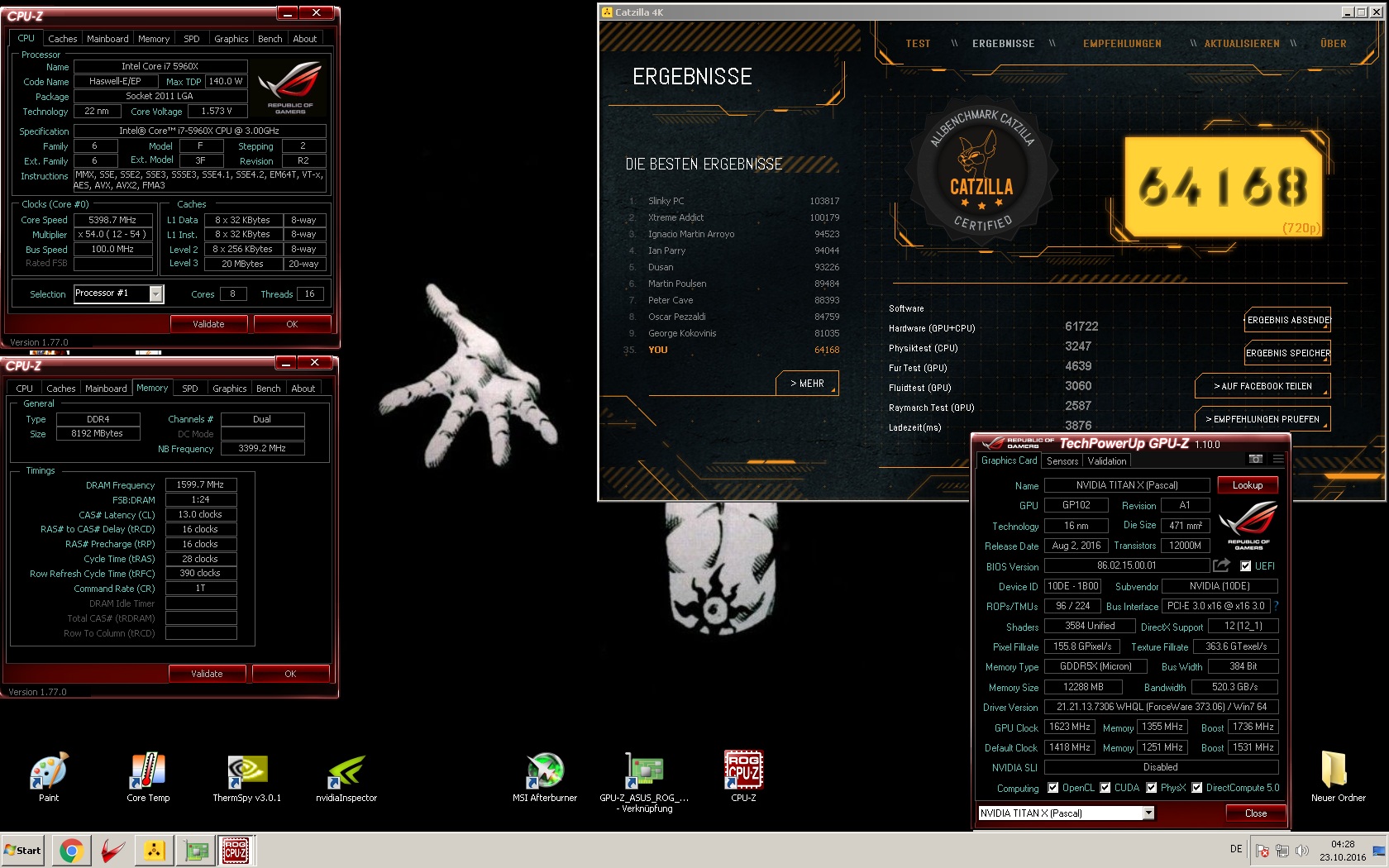The width and height of the screenshot is (1389, 868).
Task: Click Validate in top CPU-Z window
Action: [x=208, y=324]
